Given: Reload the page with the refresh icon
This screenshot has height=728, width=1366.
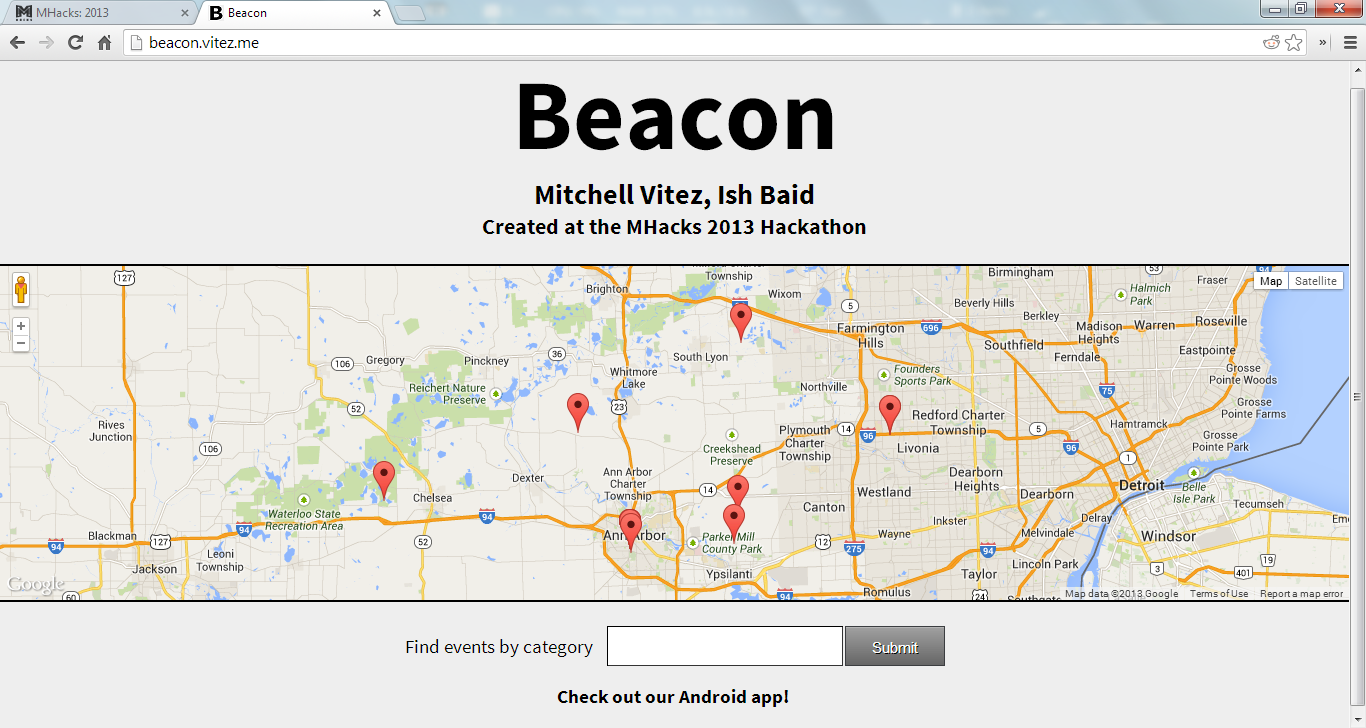Looking at the screenshot, I should point(75,42).
